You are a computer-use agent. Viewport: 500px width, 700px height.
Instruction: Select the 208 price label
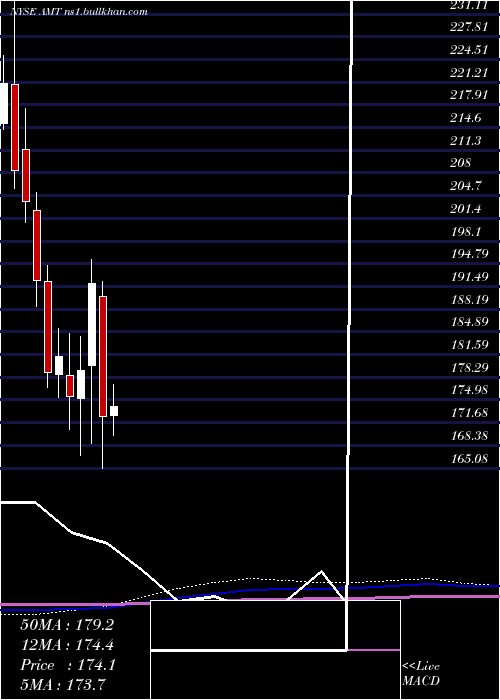[461, 163]
